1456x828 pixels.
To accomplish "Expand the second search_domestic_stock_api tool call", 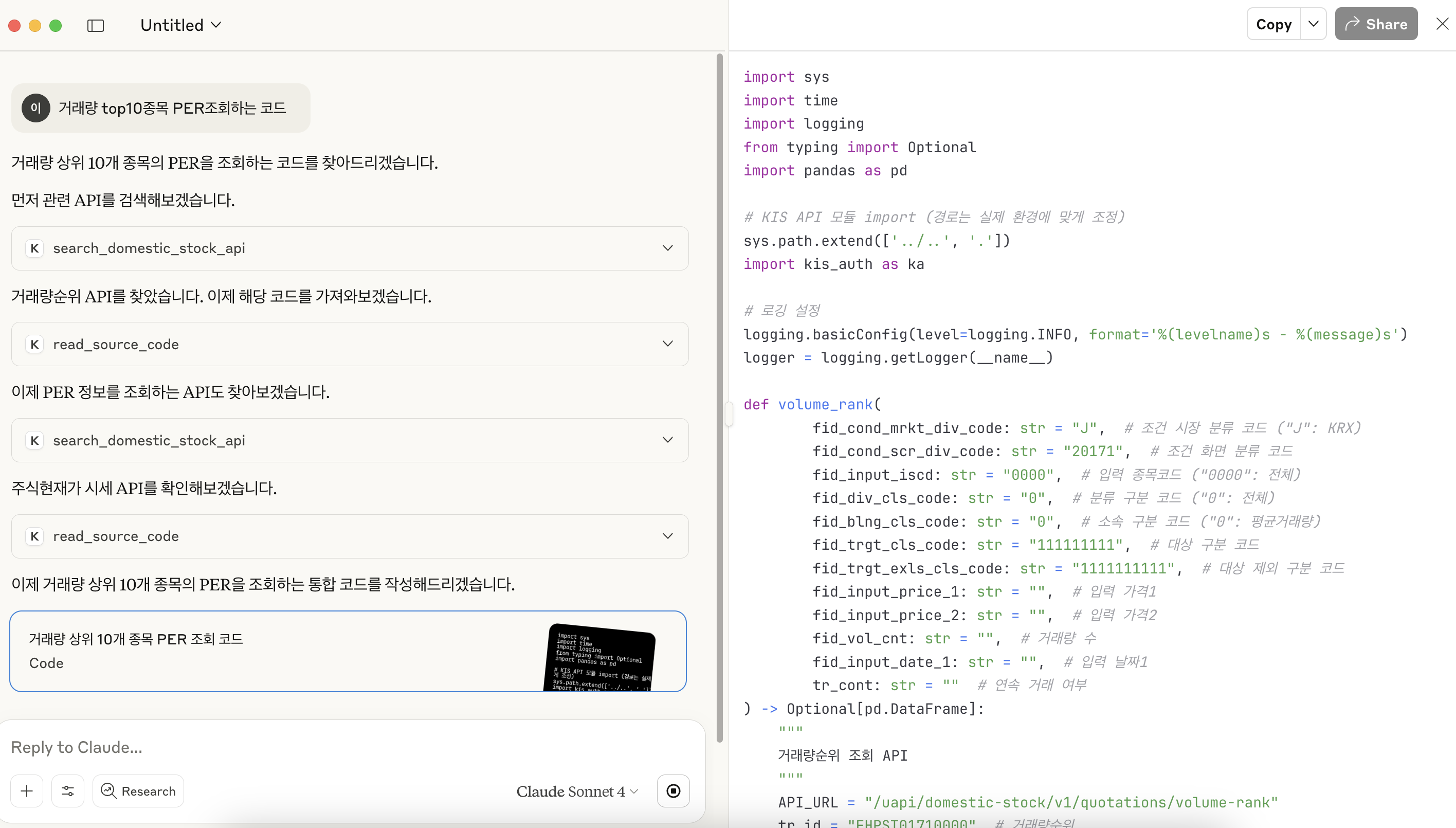I will pos(350,440).
